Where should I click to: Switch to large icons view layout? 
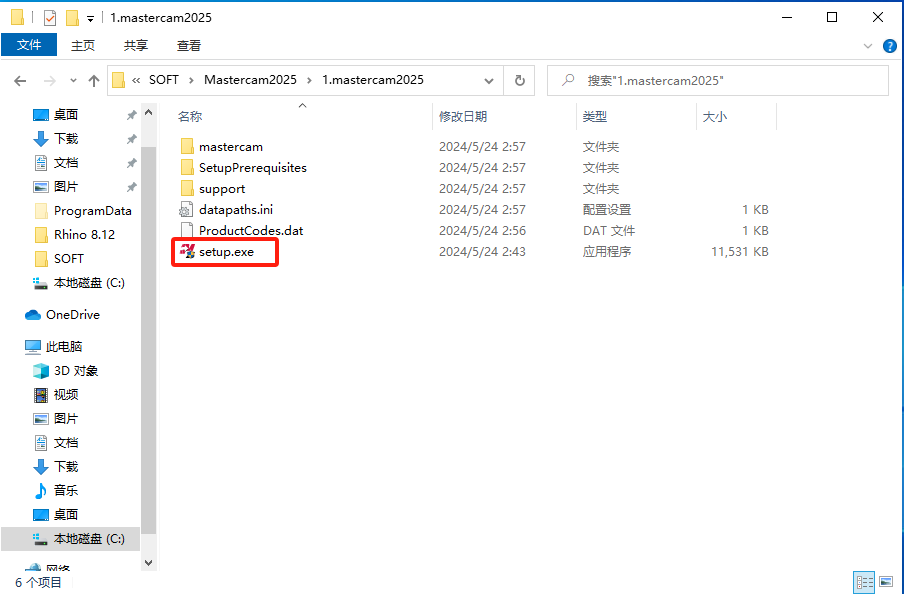[886, 582]
